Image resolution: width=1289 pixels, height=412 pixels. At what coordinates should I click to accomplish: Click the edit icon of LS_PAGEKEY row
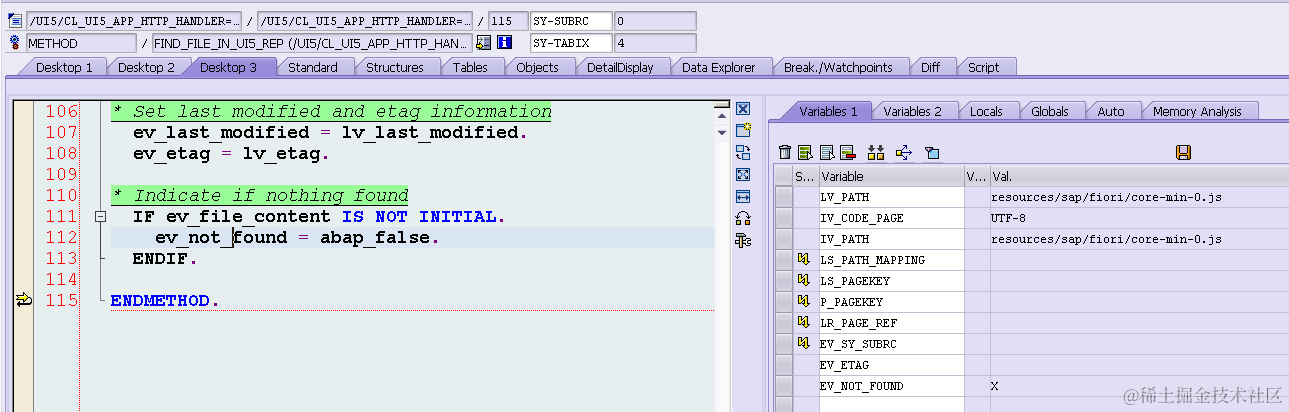click(804, 281)
